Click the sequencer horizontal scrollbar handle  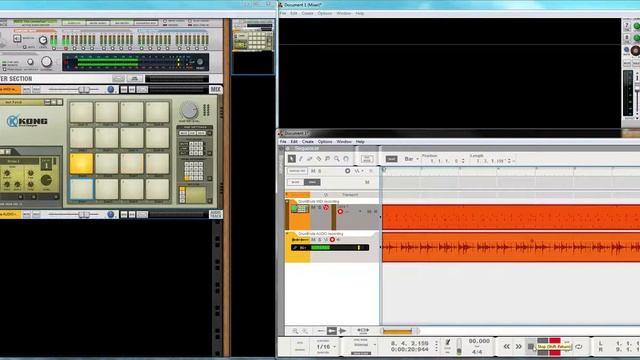398,331
